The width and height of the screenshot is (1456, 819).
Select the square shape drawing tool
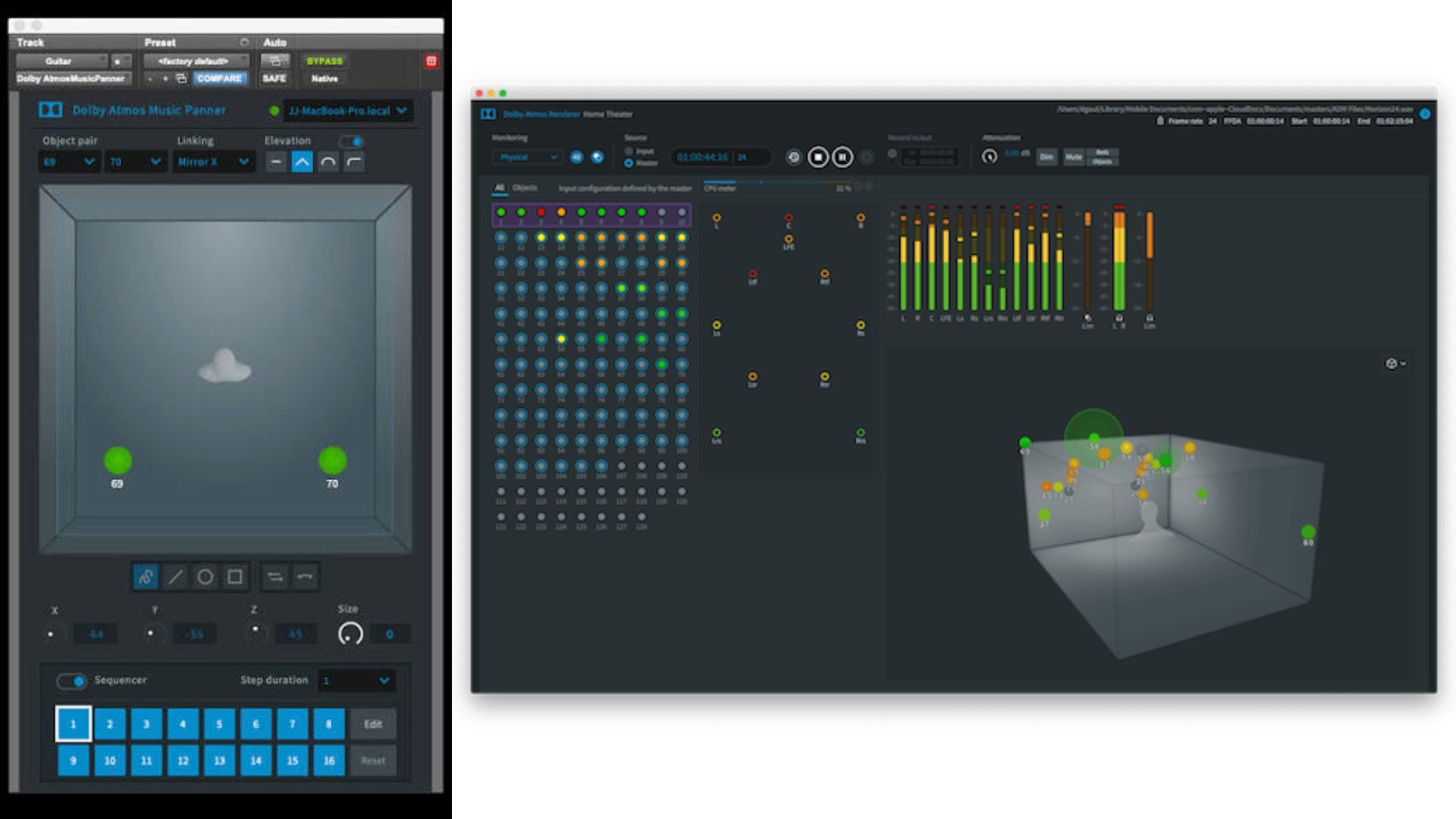[235, 577]
